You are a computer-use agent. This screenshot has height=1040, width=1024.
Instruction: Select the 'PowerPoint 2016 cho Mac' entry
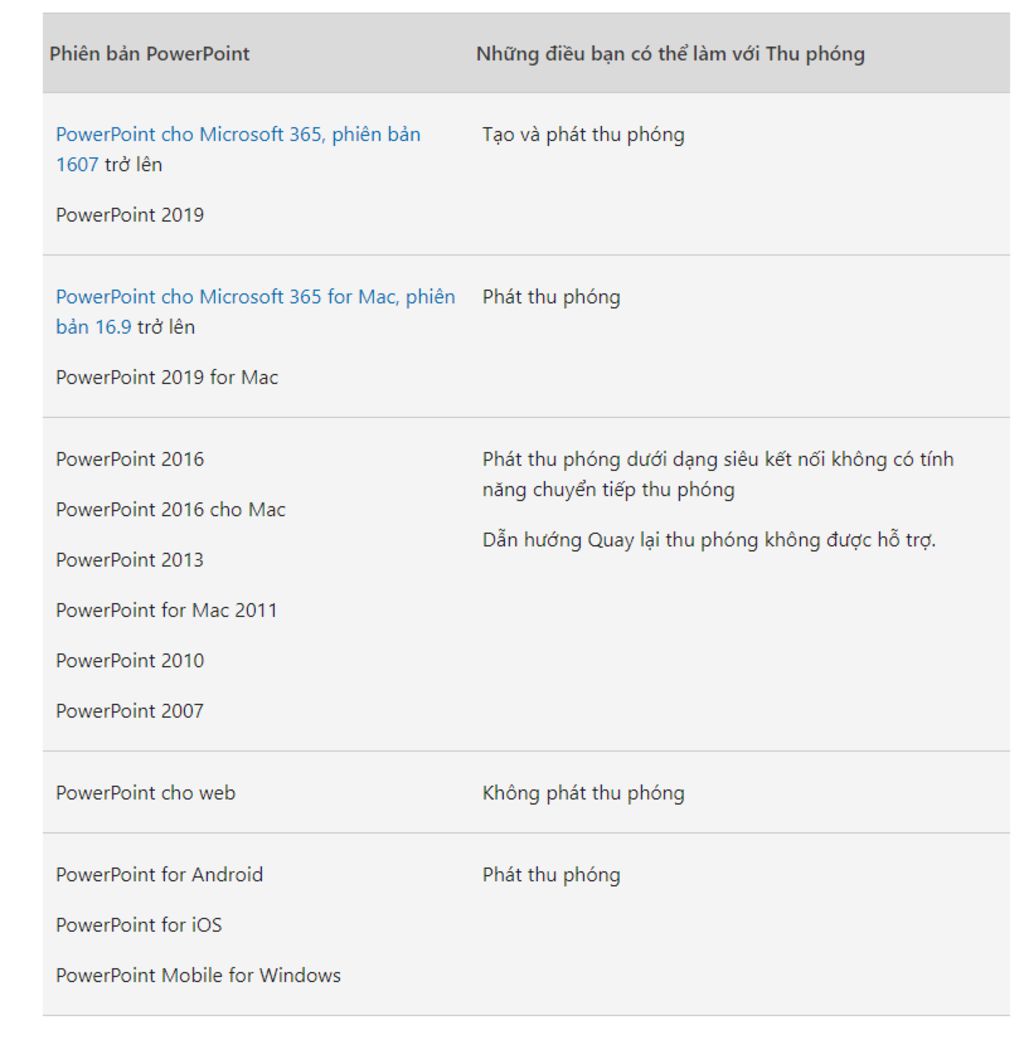coord(170,510)
